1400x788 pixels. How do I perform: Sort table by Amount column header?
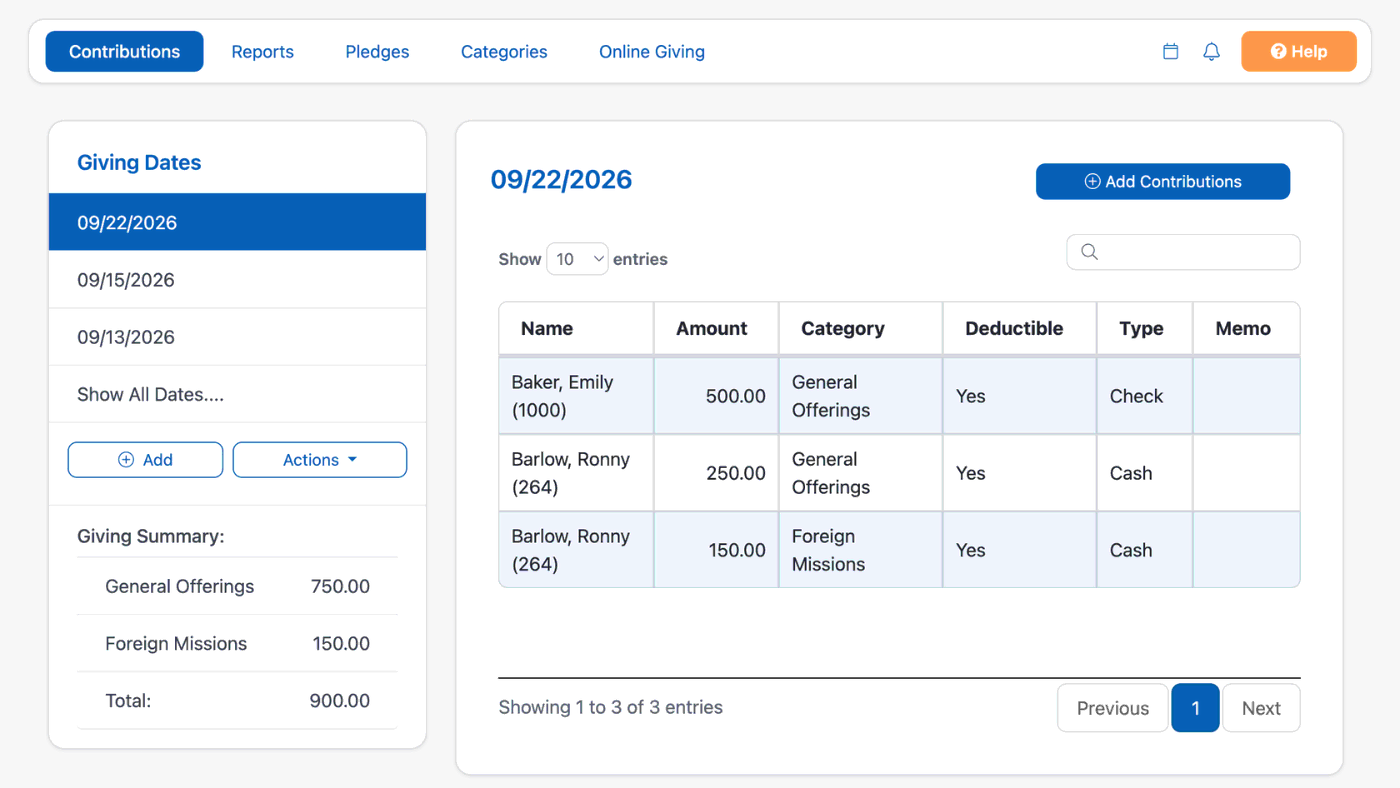pyautogui.click(x=716, y=328)
